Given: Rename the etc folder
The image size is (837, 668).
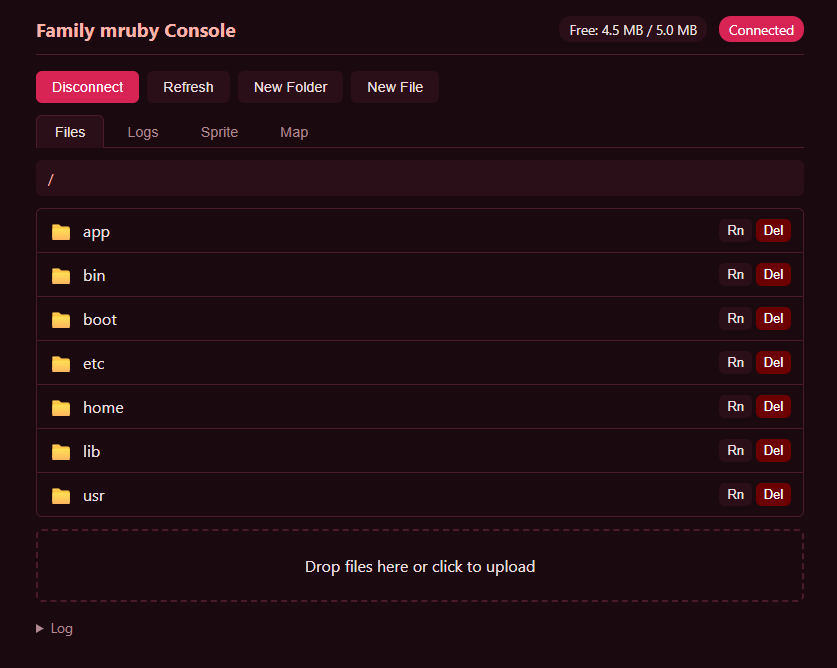Looking at the screenshot, I should click(736, 363).
